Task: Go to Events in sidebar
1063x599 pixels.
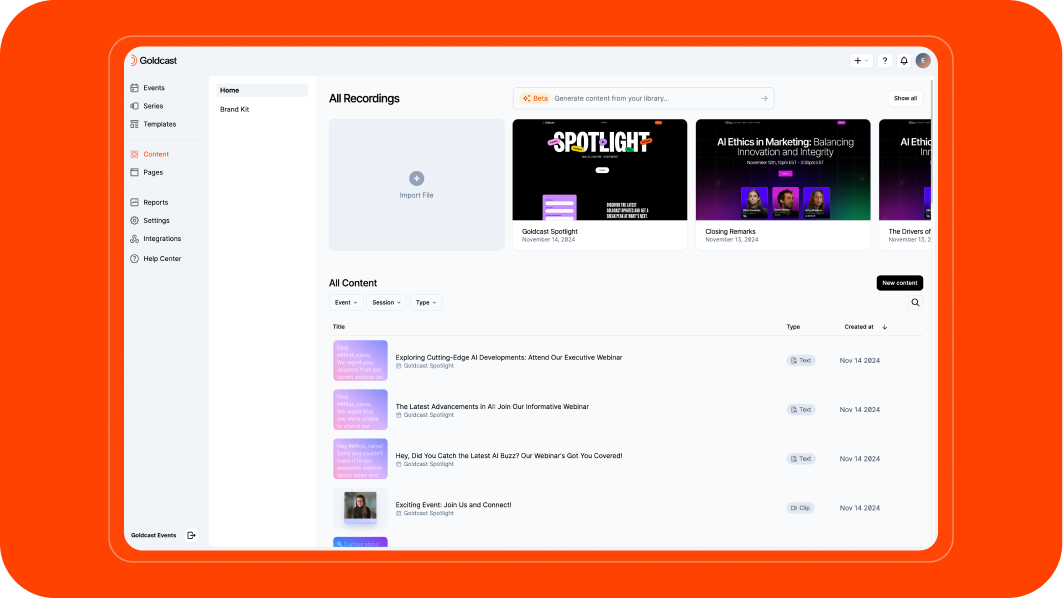Action: pyautogui.click(x=153, y=88)
